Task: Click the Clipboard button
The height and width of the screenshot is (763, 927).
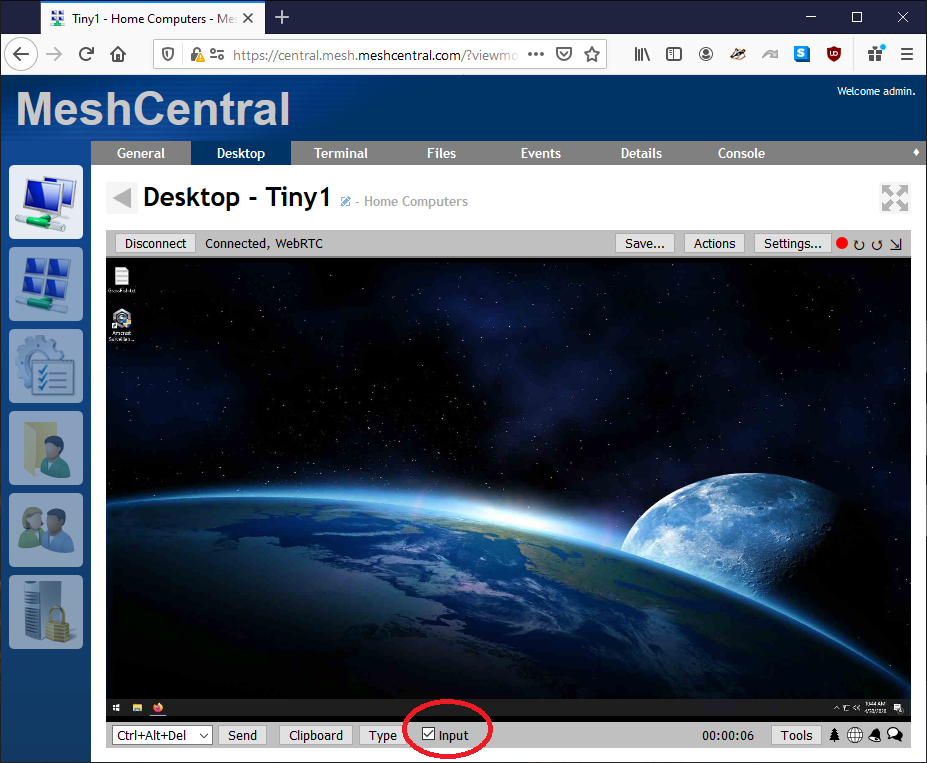Action: pos(316,735)
